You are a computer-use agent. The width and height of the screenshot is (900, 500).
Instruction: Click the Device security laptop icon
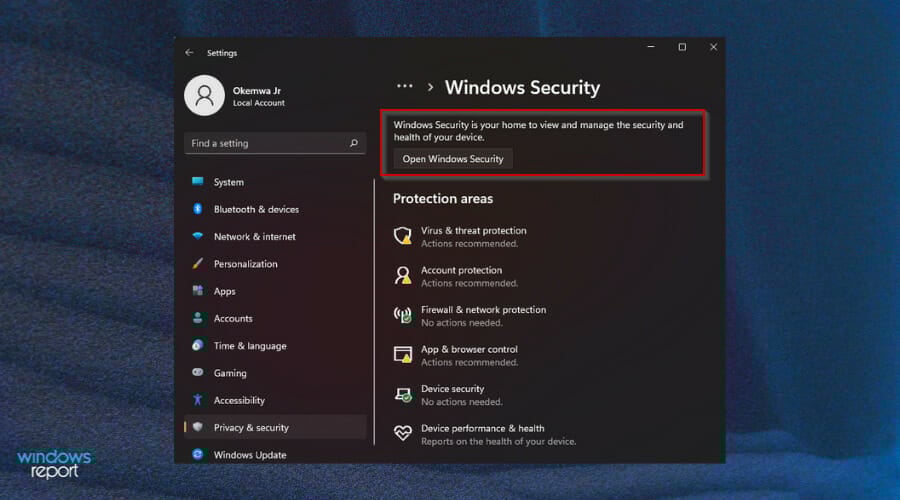click(x=403, y=394)
